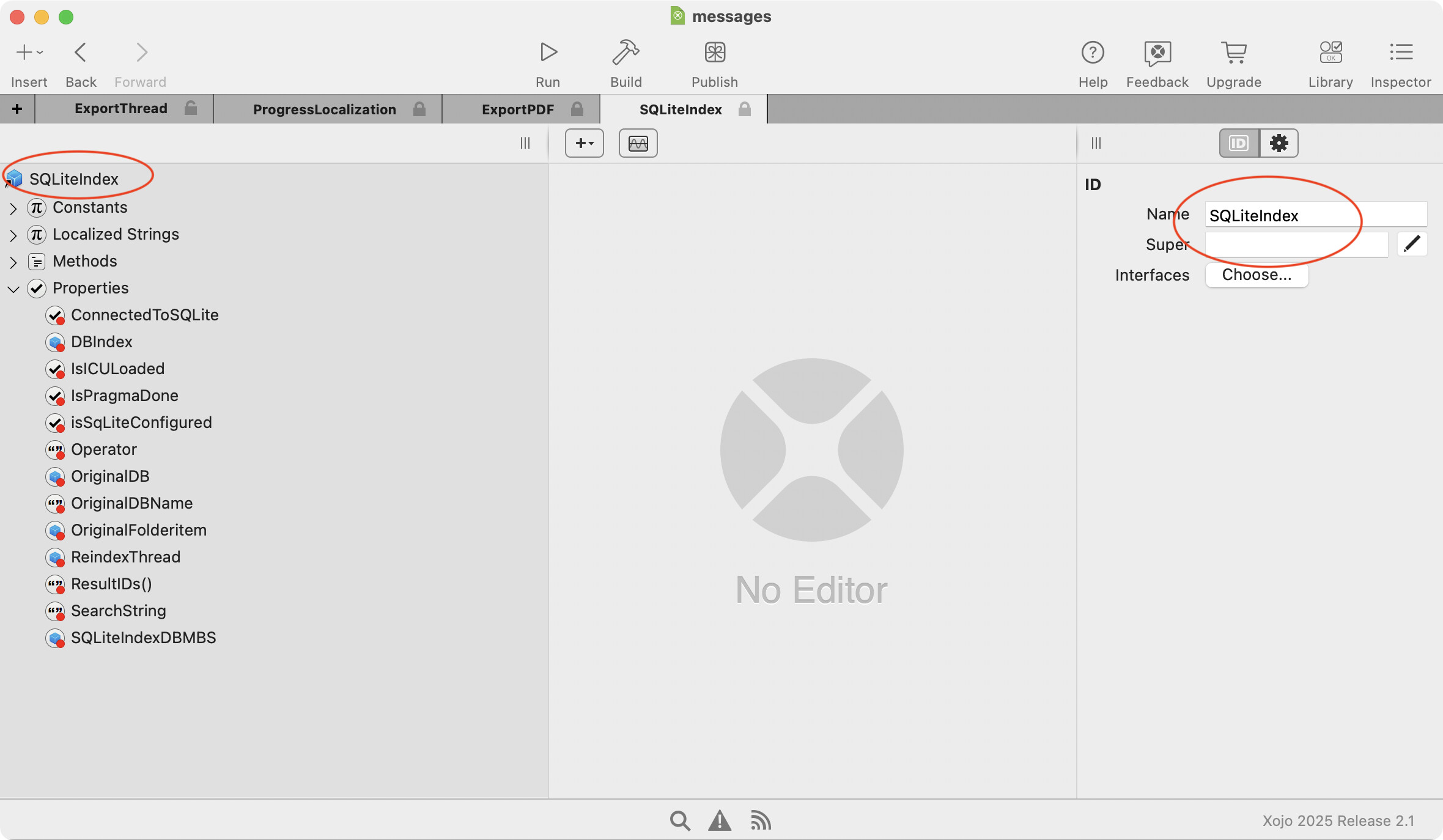1443x840 pixels.
Task: Click the Build hammer icon
Action: click(x=626, y=53)
